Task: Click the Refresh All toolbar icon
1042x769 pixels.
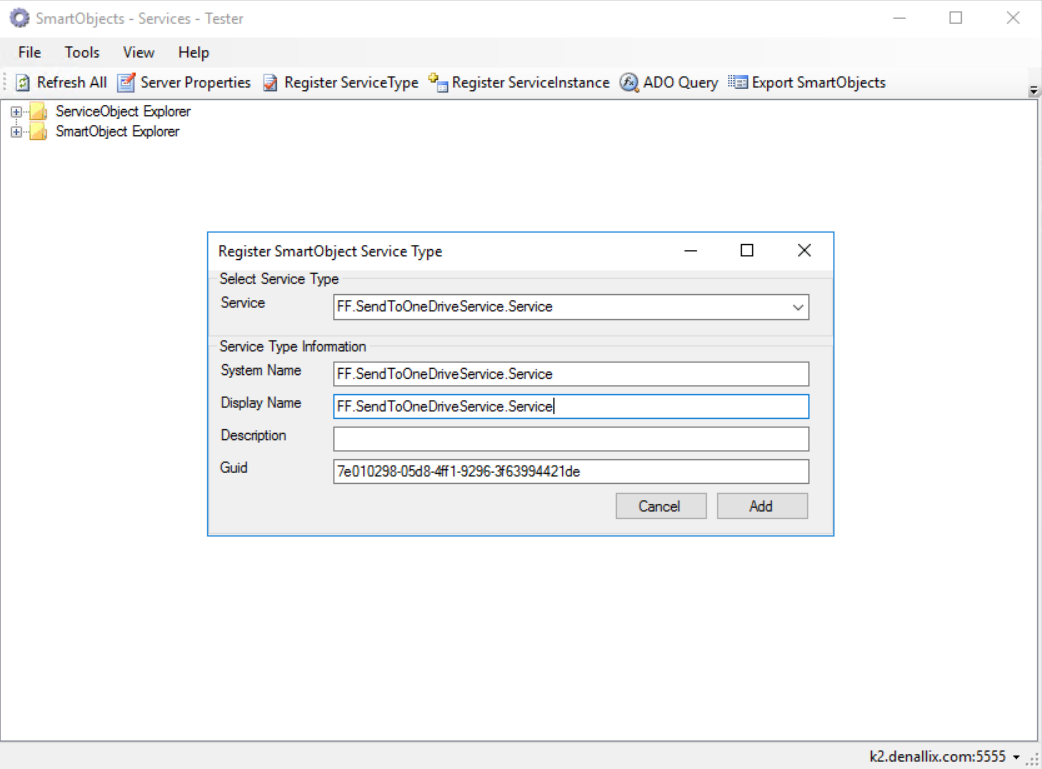Action: (x=23, y=83)
